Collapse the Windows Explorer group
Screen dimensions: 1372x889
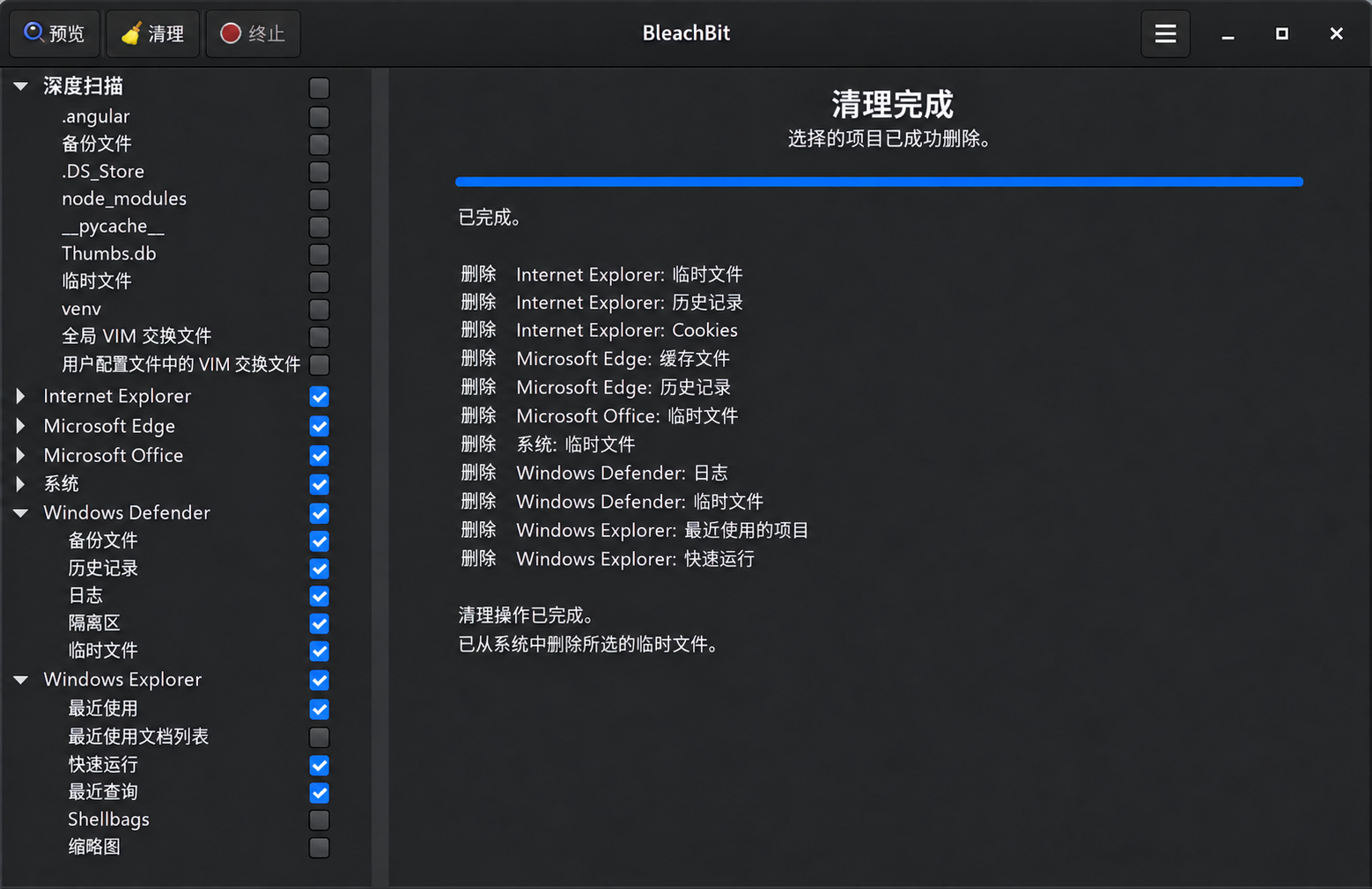coord(21,680)
